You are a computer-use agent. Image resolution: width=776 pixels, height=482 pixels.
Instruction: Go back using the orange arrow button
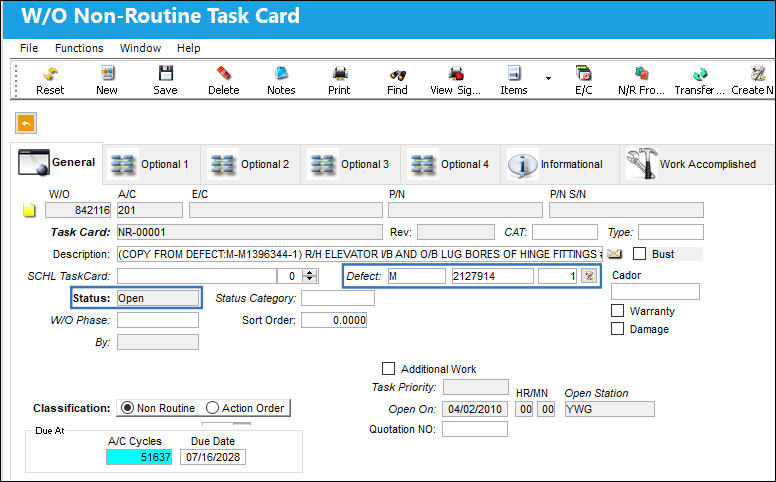click(x=26, y=123)
